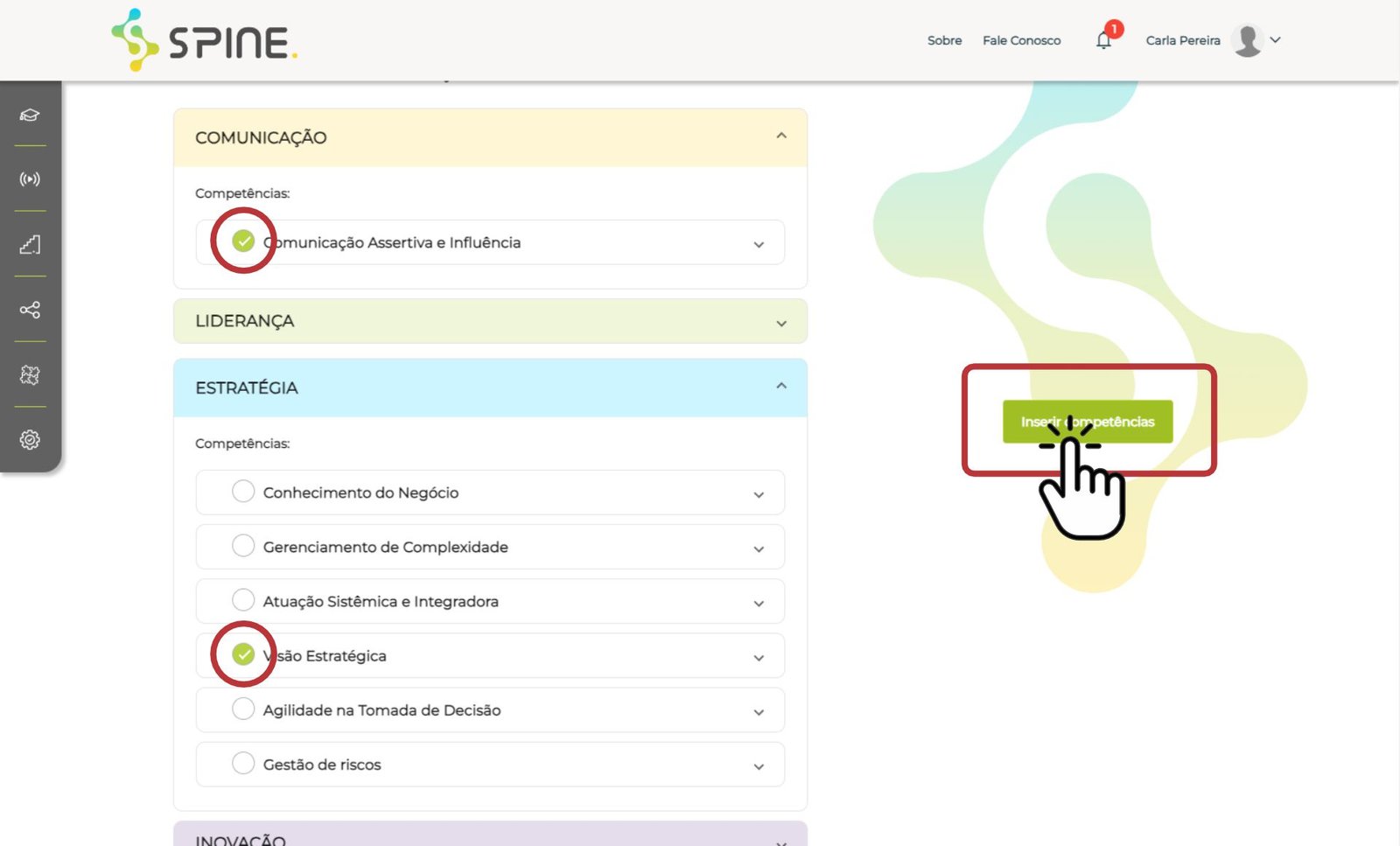Open user account dropdown arrow

1275,40
